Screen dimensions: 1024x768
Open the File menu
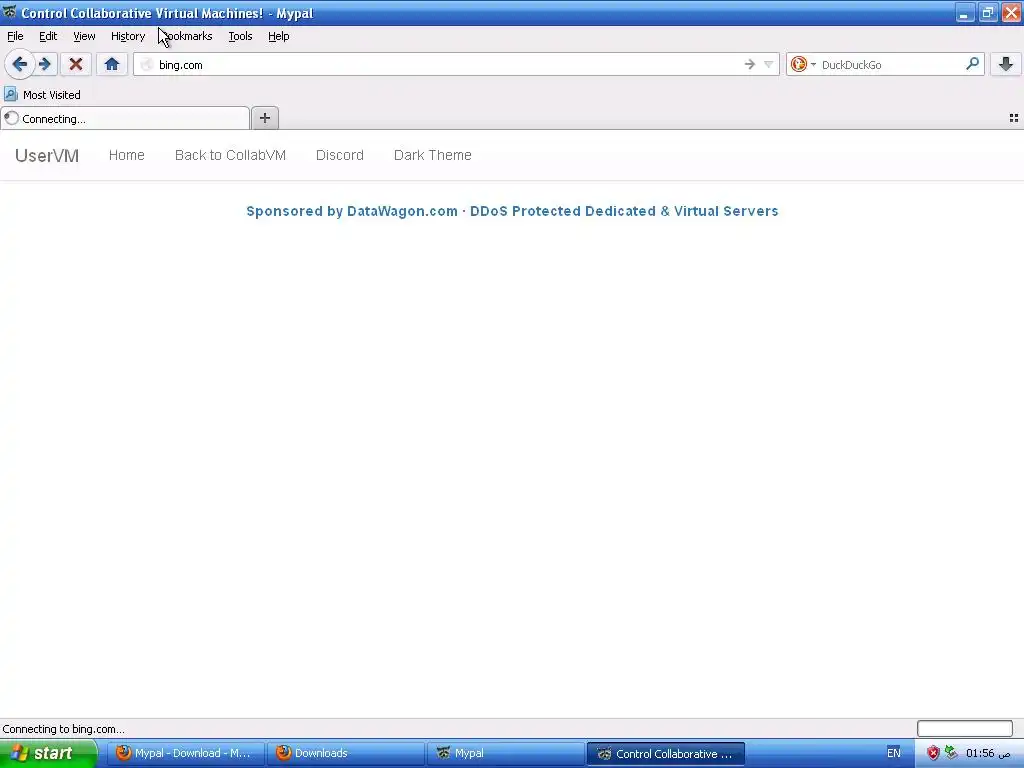[x=15, y=36]
